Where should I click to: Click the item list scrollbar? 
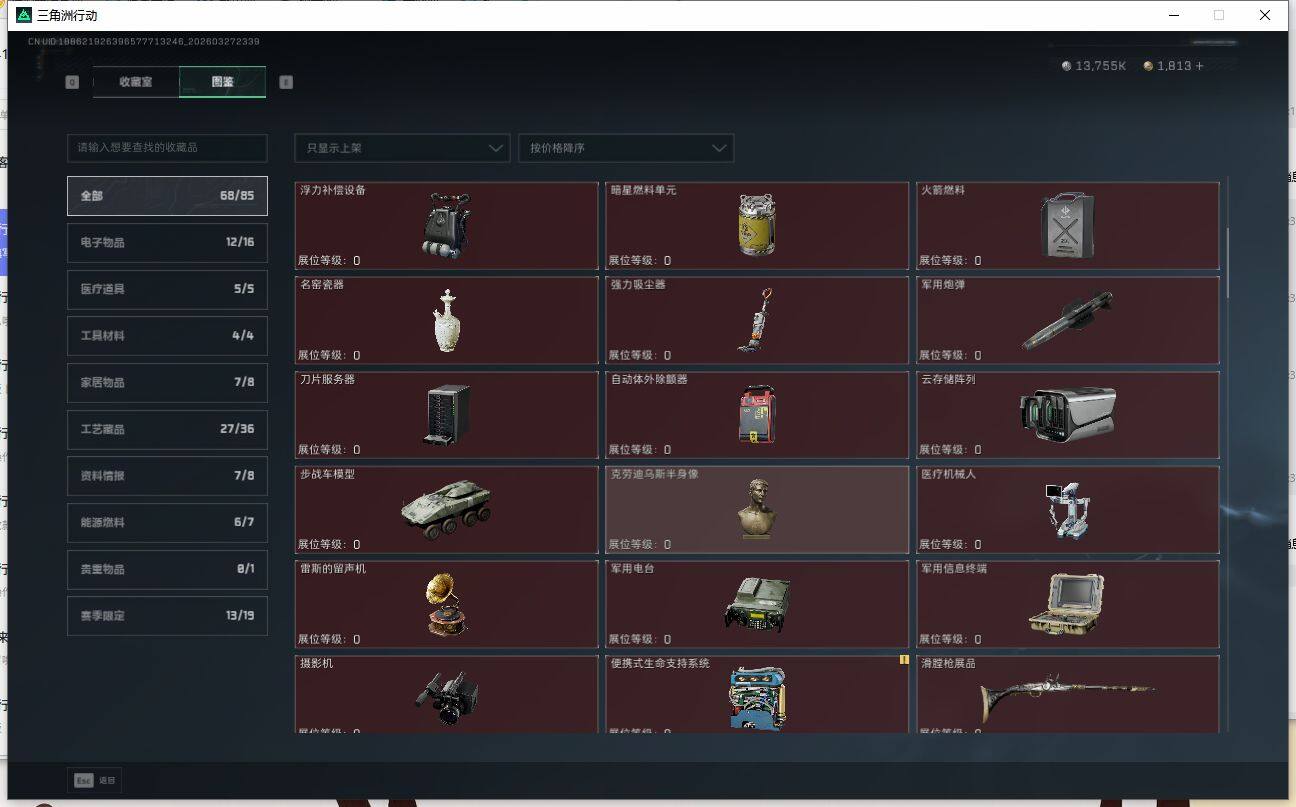coord(1227,262)
